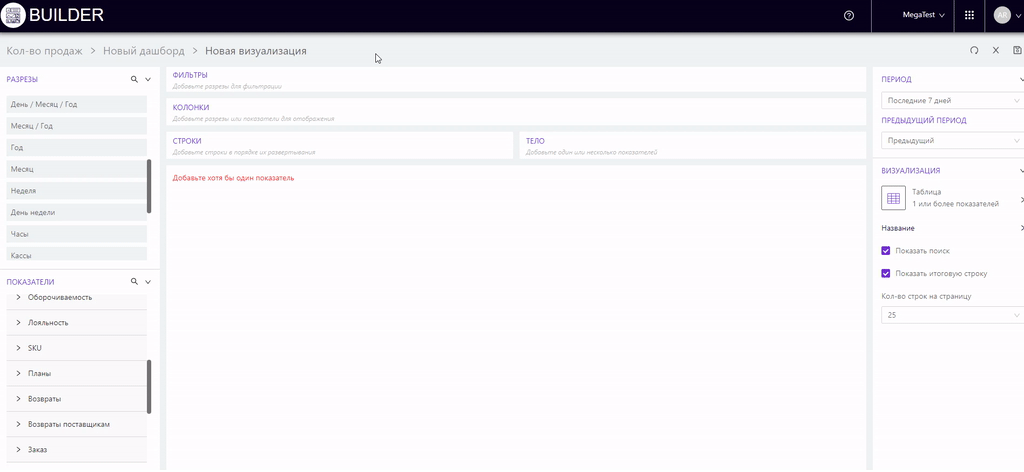Expand the Возвраты поставщикам tree item
Screen dimensions: 1024x472
click(x=19, y=424)
